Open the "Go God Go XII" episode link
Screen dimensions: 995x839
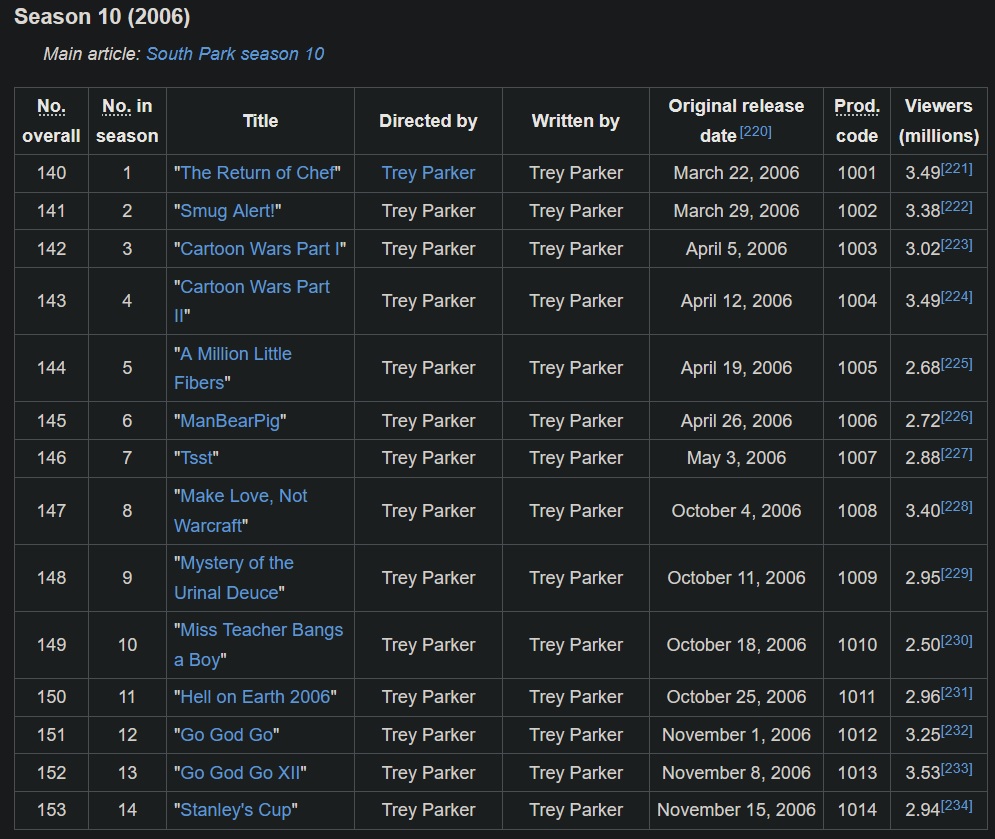tap(241, 772)
